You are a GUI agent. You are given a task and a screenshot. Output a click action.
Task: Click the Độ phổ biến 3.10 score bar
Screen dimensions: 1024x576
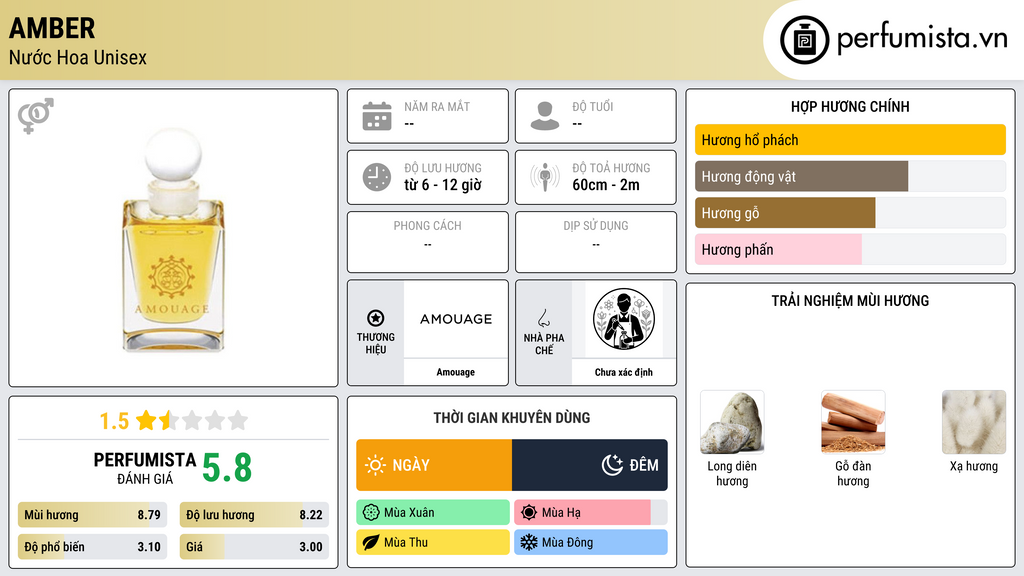tap(92, 547)
